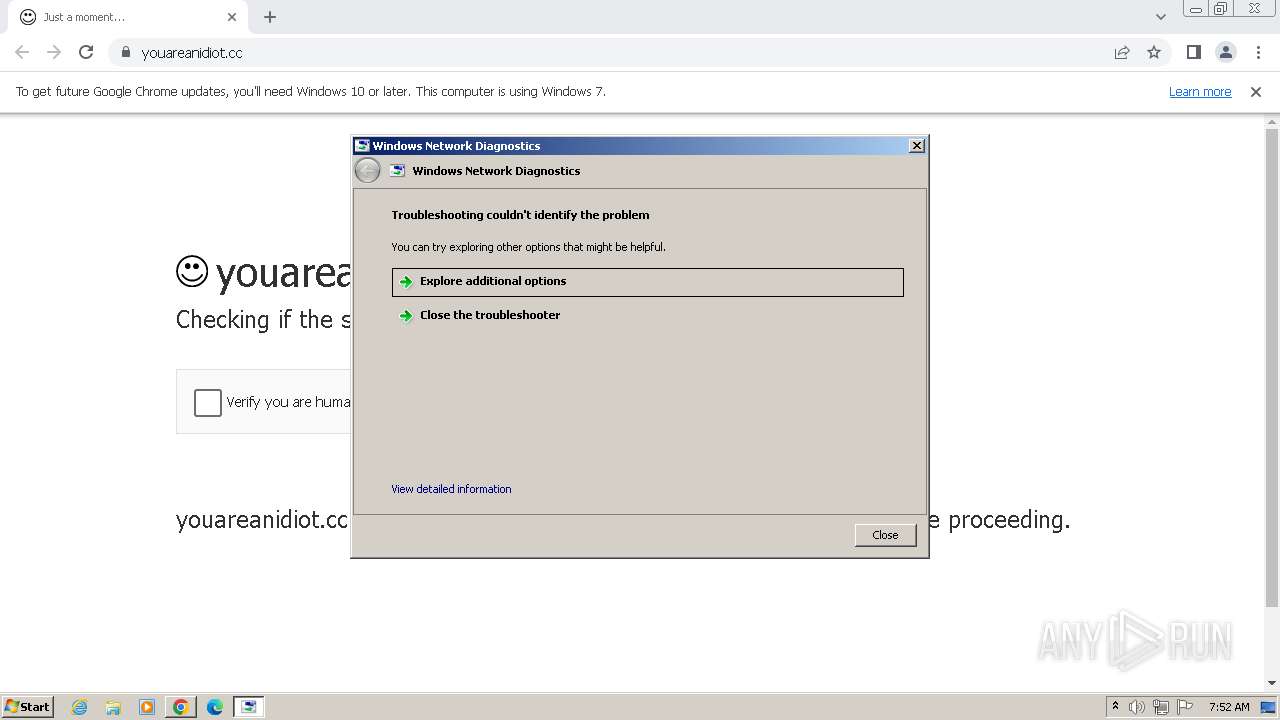Open Windows Media Player from taskbar
1280x720 pixels.
click(x=147, y=707)
